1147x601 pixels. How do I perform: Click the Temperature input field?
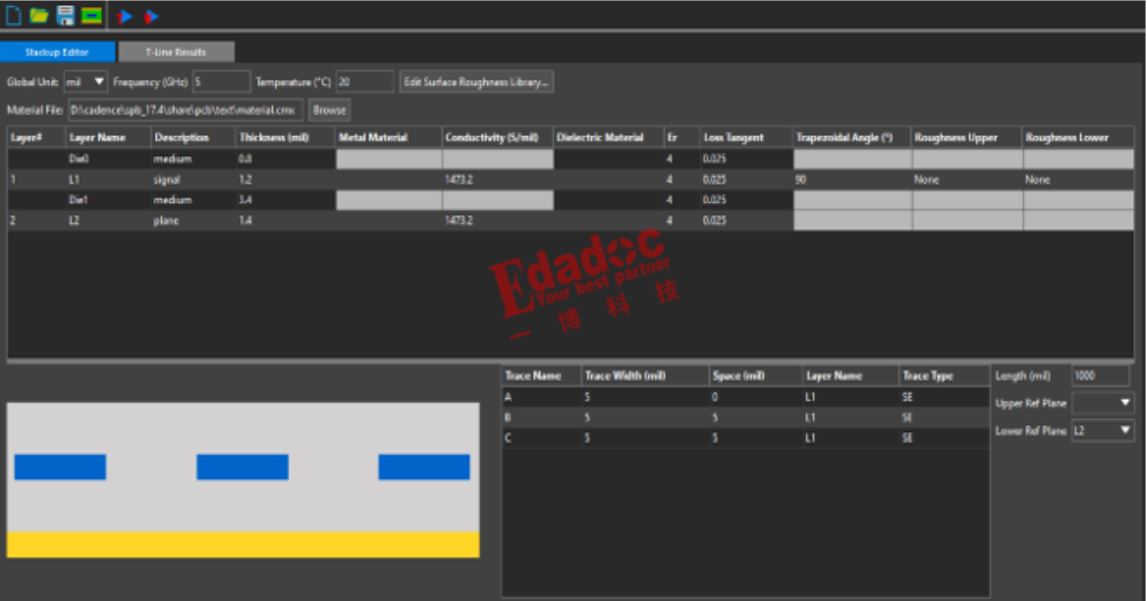point(364,82)
